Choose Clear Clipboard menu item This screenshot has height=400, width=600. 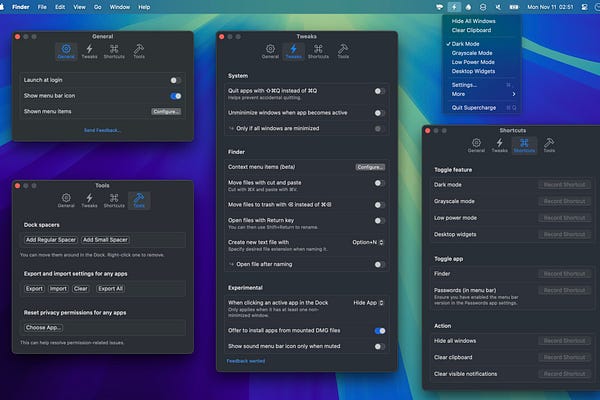pyautogui.click(x=483, y=30)
